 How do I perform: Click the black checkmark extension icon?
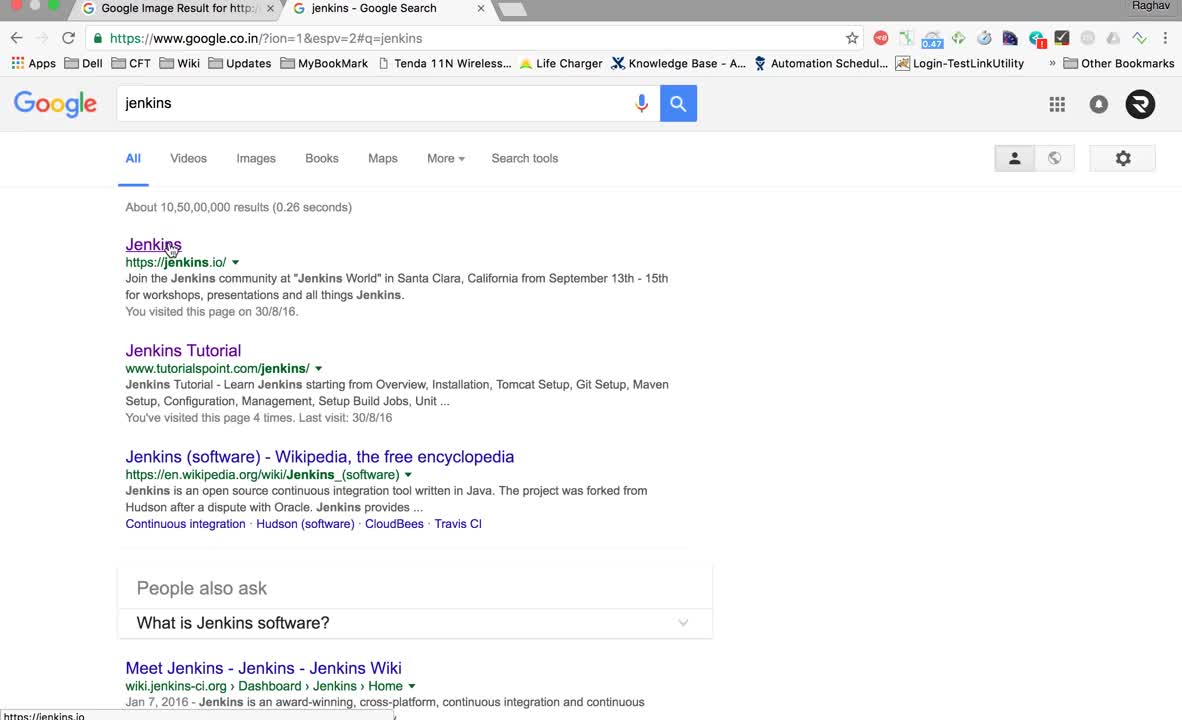(x=1062, y=38)
